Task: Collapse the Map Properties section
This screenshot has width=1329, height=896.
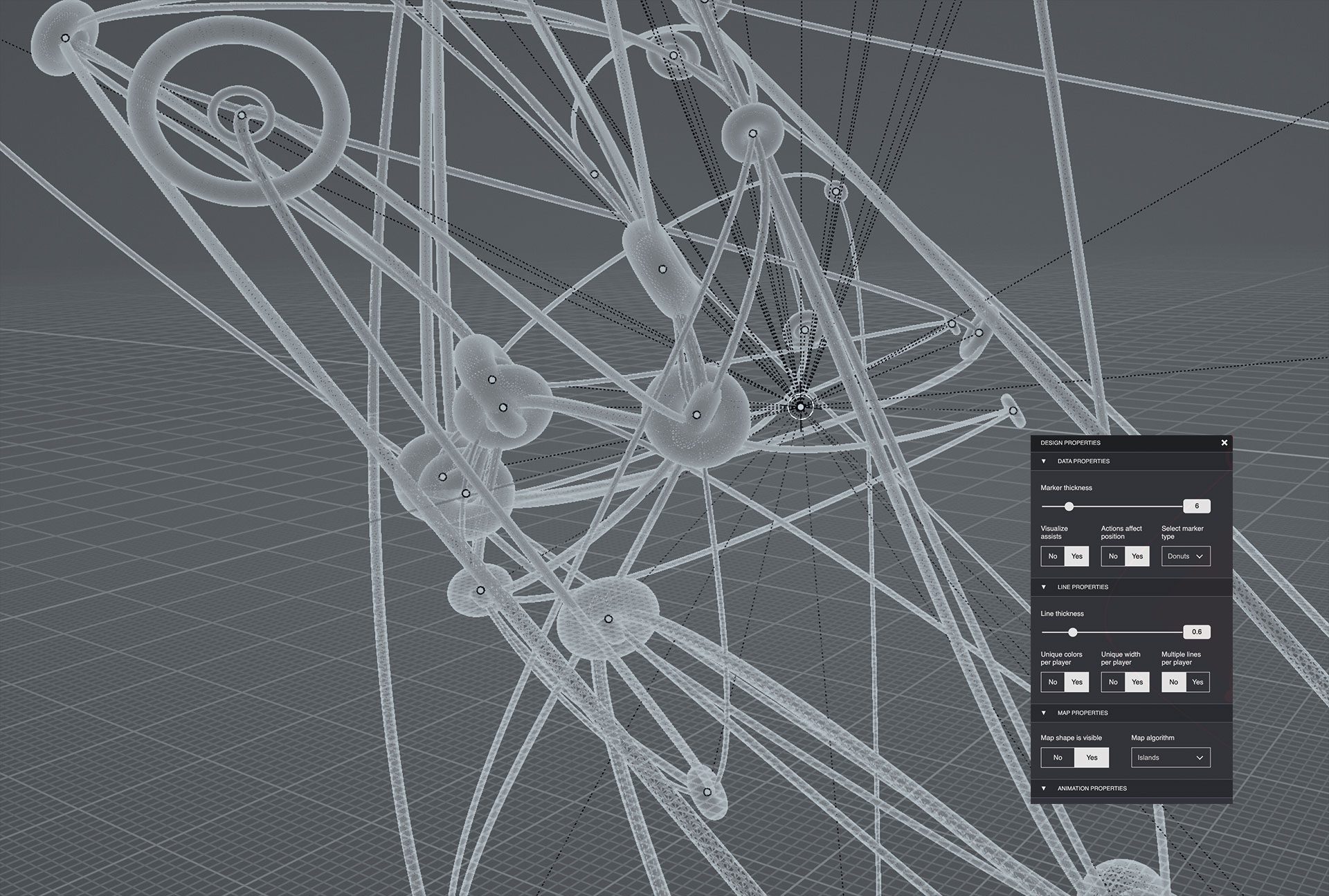Action: [1043, 713]
